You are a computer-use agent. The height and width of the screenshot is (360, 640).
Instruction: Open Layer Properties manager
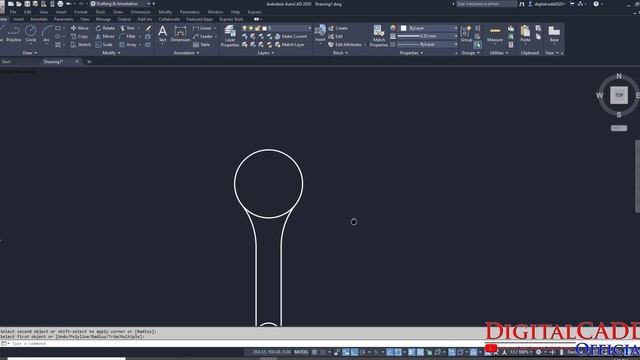(x=230, y=36)
